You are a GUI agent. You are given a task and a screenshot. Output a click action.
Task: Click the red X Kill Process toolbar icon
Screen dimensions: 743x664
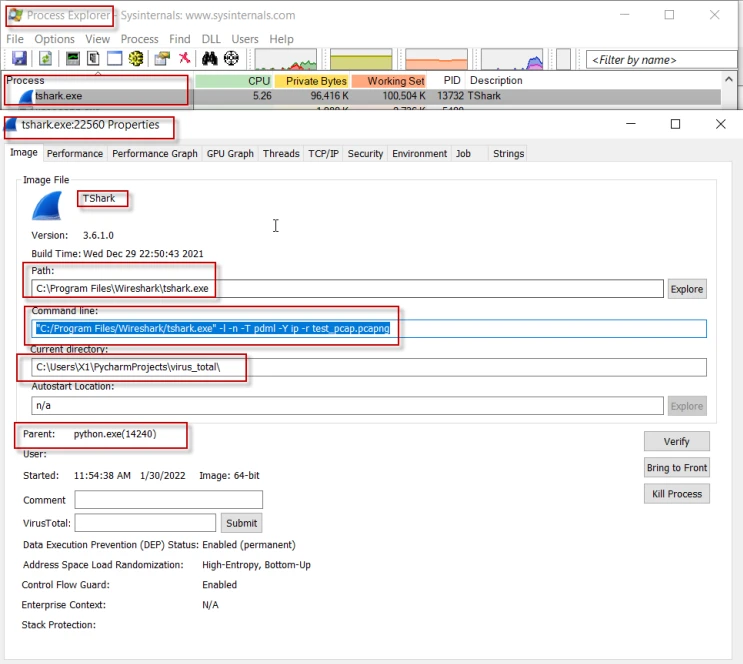click(x=184, y=59)
